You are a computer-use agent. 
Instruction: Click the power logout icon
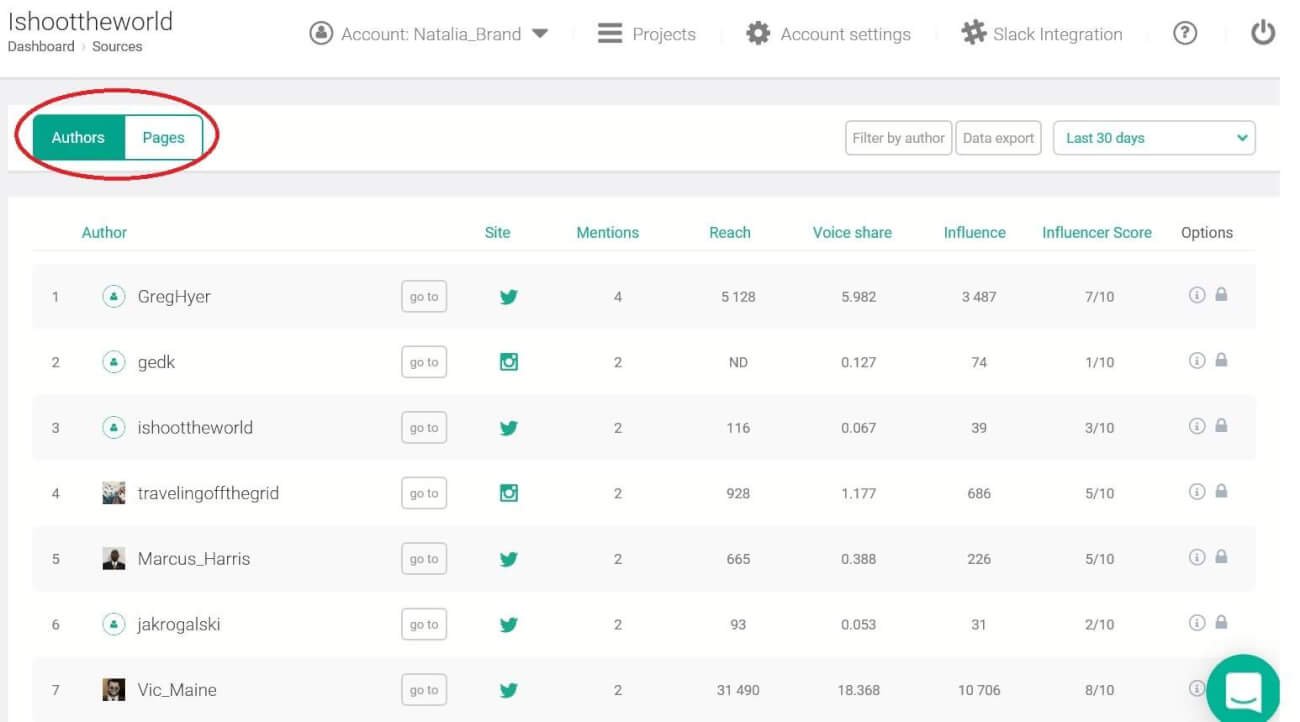pyautogui.click(x=1263, y=34)
